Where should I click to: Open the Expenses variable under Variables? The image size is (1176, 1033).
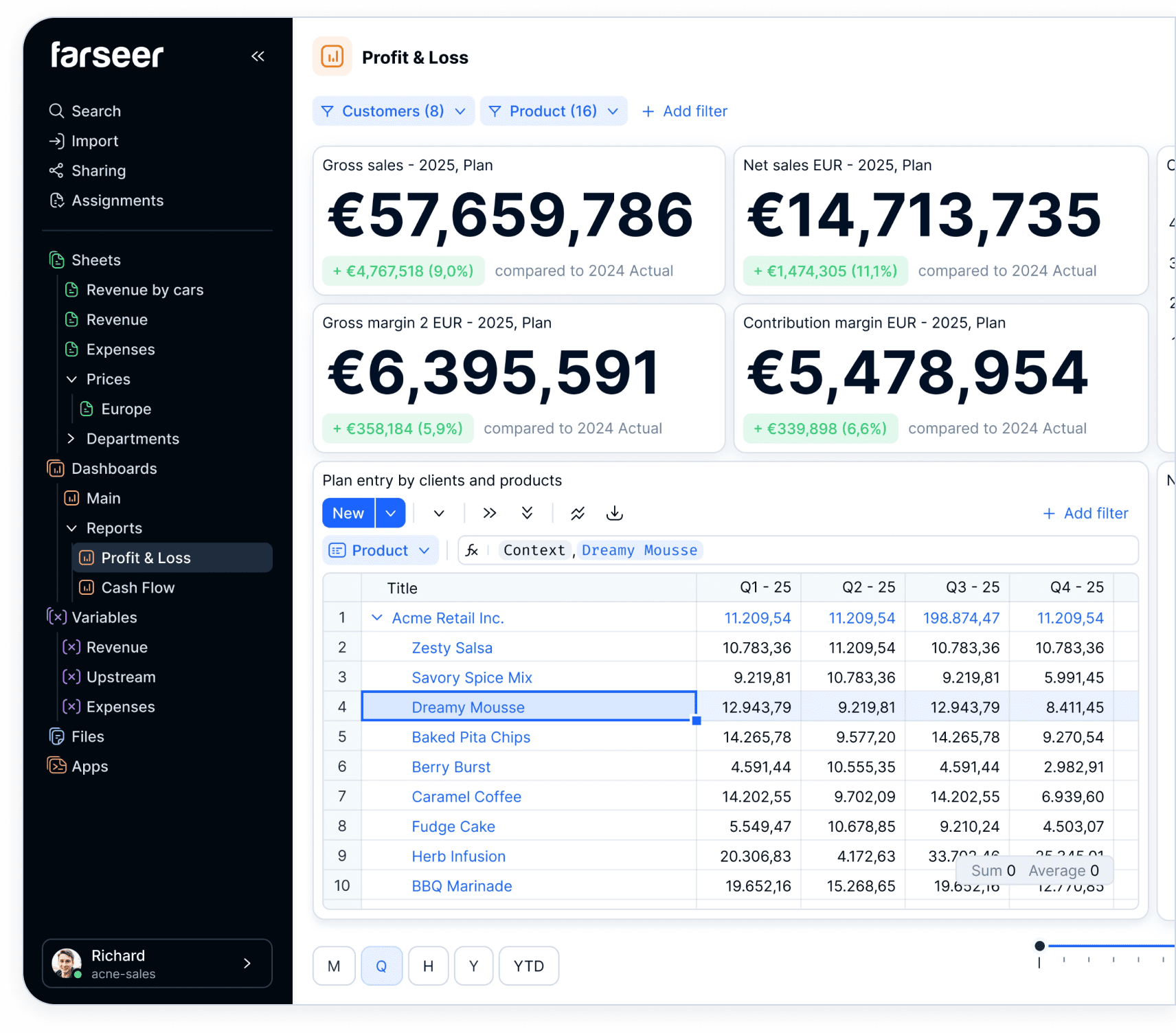[109, 707]
